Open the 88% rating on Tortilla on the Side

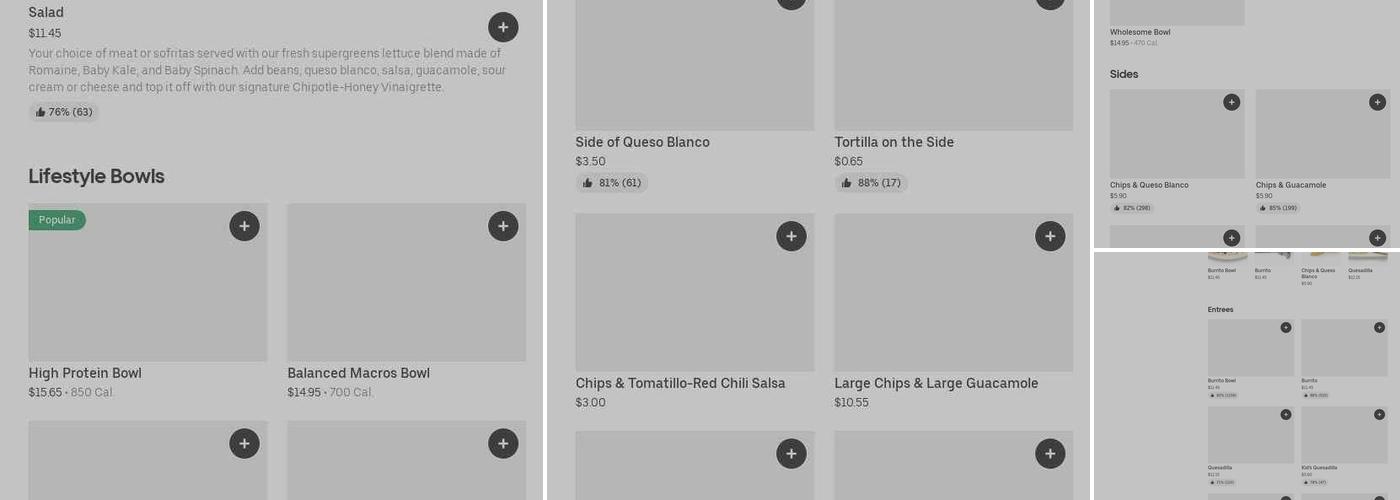click(x=871, y=183)
